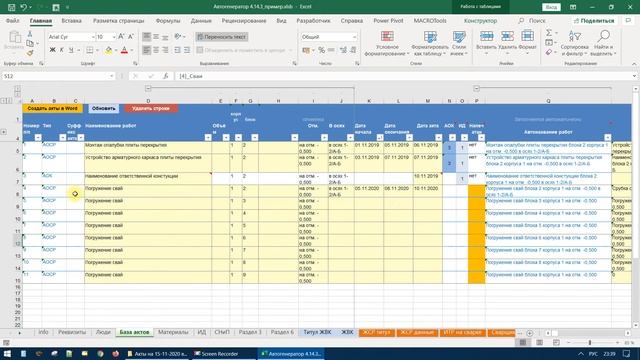Open Форматировать как таблицу gallery
The width and height of the screenshot is (640, 360).
pyautogui.click(x=430, y=43)
